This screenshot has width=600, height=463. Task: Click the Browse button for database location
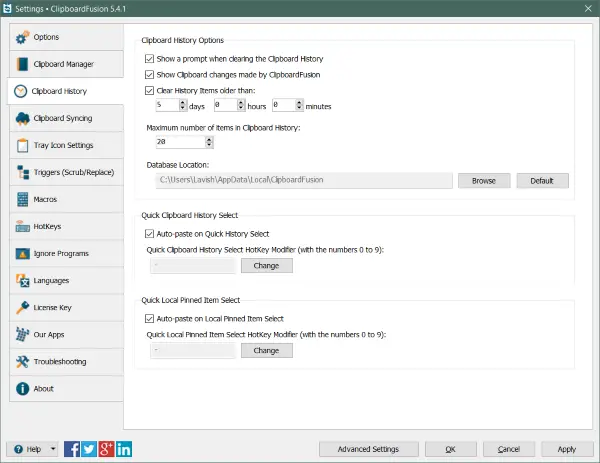(484, 181)
